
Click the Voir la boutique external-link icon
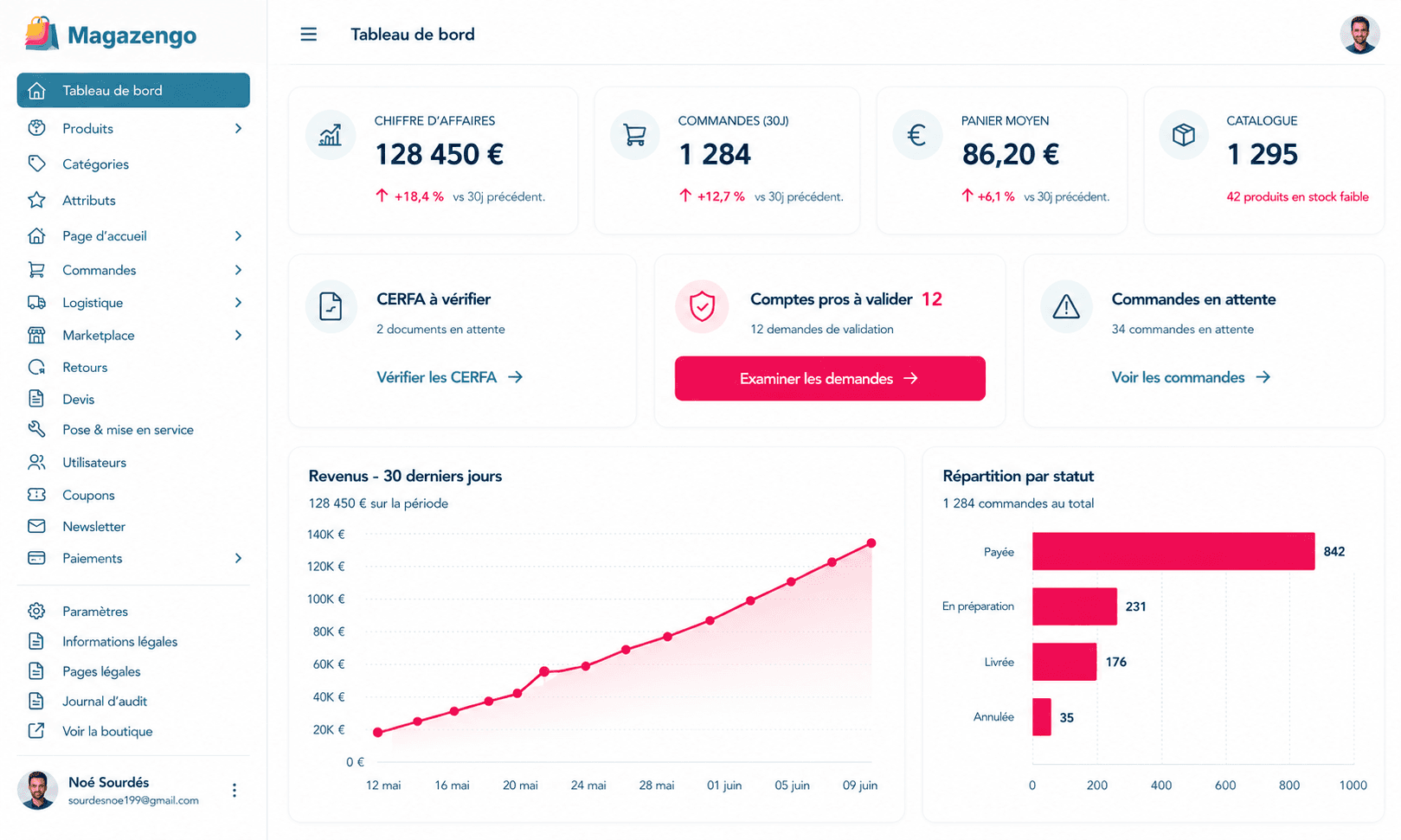pyautogui.click(x=36, y=731)
